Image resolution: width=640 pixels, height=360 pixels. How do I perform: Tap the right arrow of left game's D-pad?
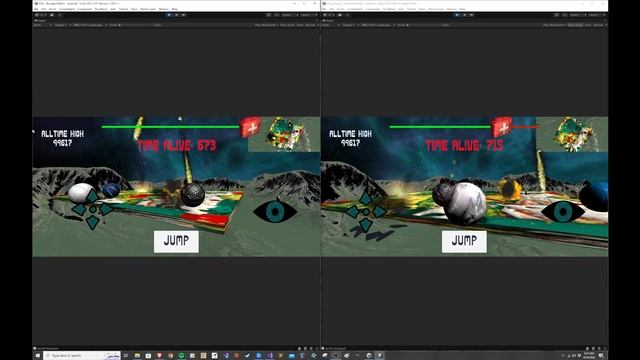[x=107, y=209]
